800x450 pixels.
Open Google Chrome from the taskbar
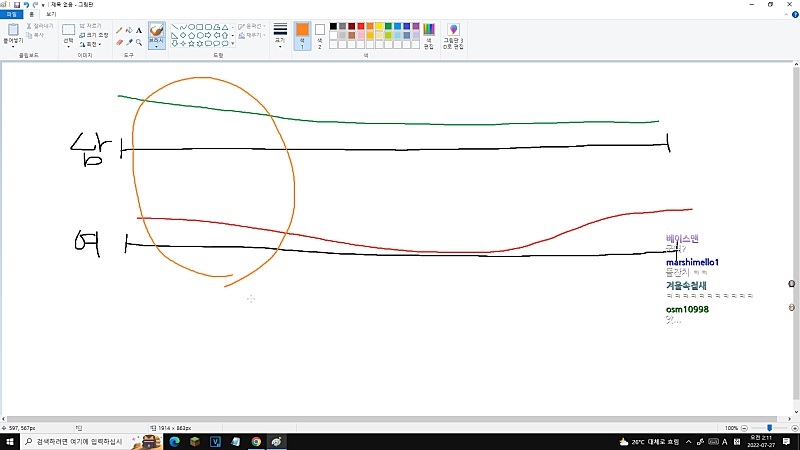point(256,442)
